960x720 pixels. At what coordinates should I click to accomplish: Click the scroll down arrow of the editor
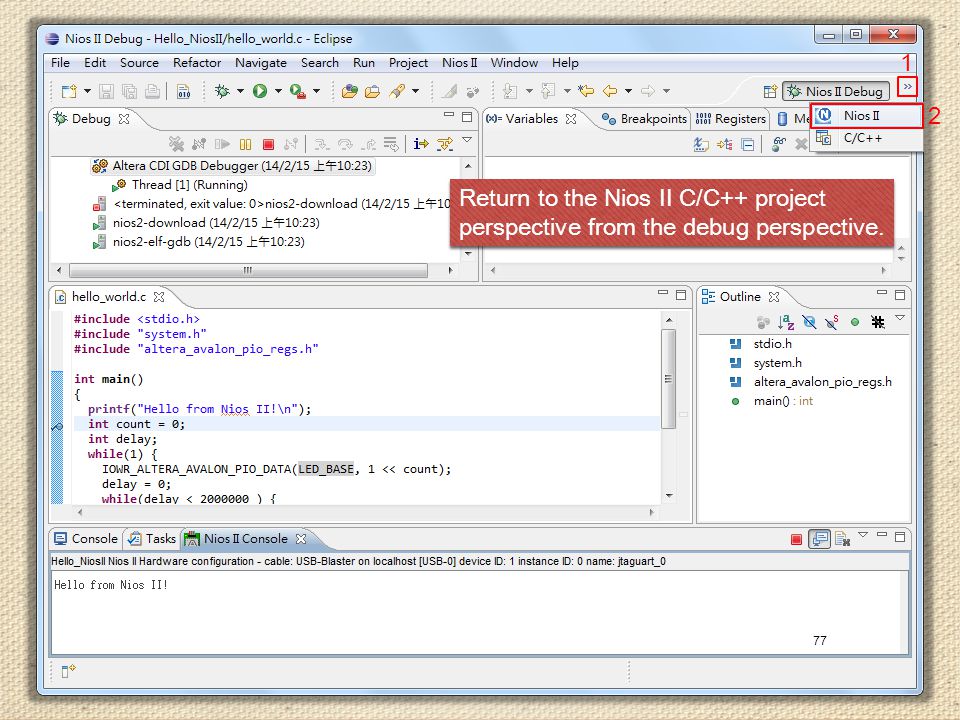pos(669,495)
